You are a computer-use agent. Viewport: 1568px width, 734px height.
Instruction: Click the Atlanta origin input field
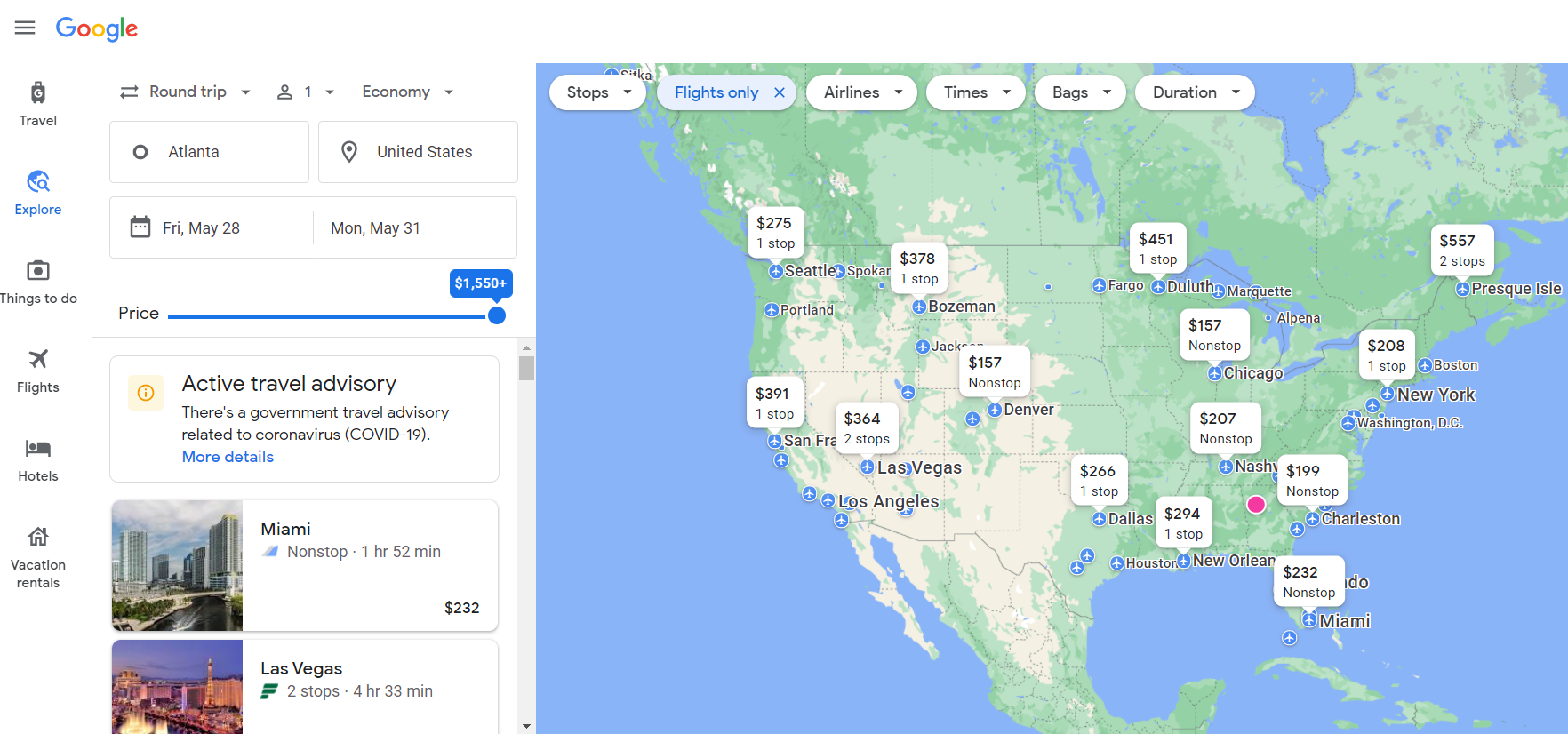coord(209,152)
